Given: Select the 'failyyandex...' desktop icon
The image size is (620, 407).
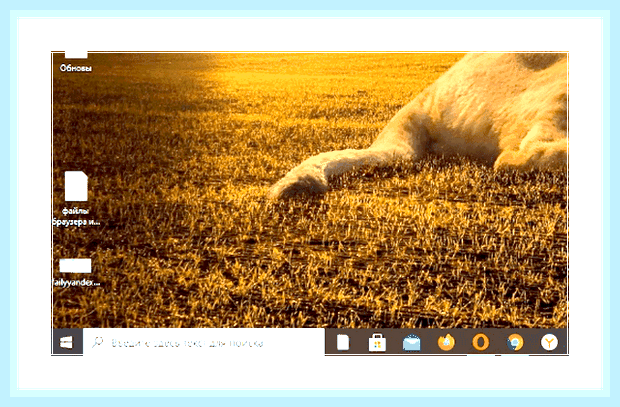Looking at the screenshot, I should [x=75, y=266].
